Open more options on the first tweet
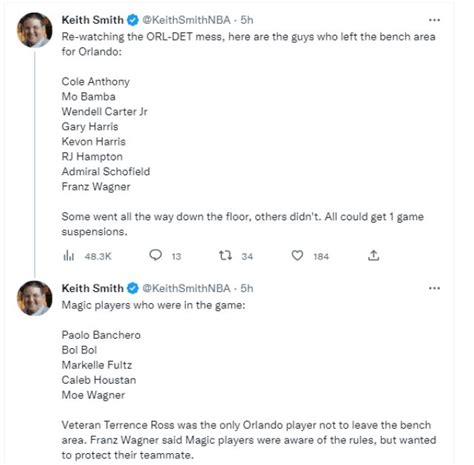474x465 pixels. point(434,20)
